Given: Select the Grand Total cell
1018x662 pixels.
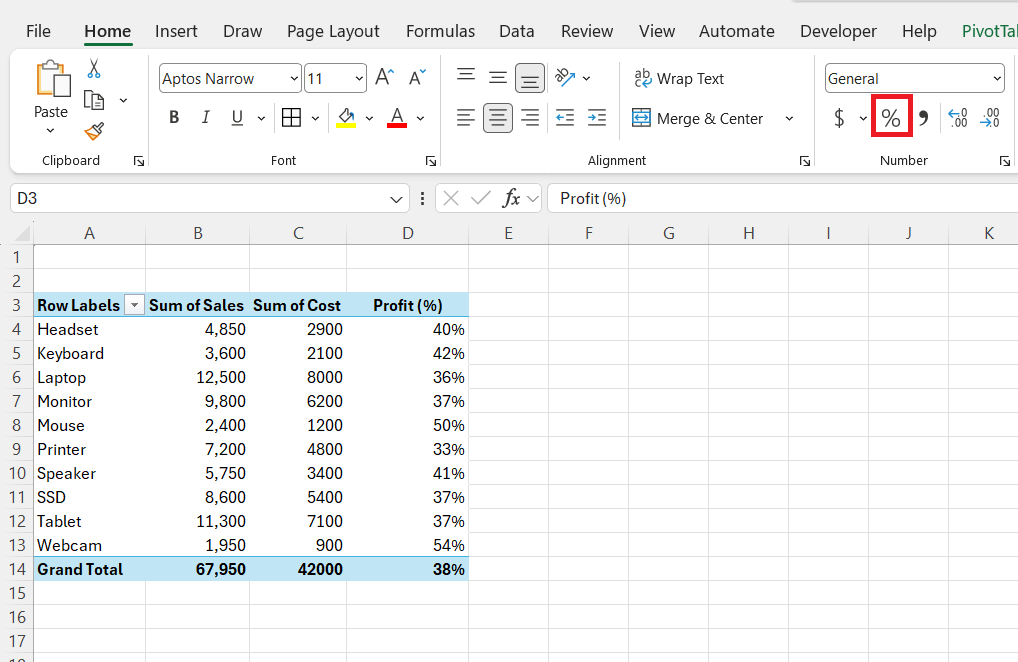Looking at the screenshot, I should tap(90, 569).
